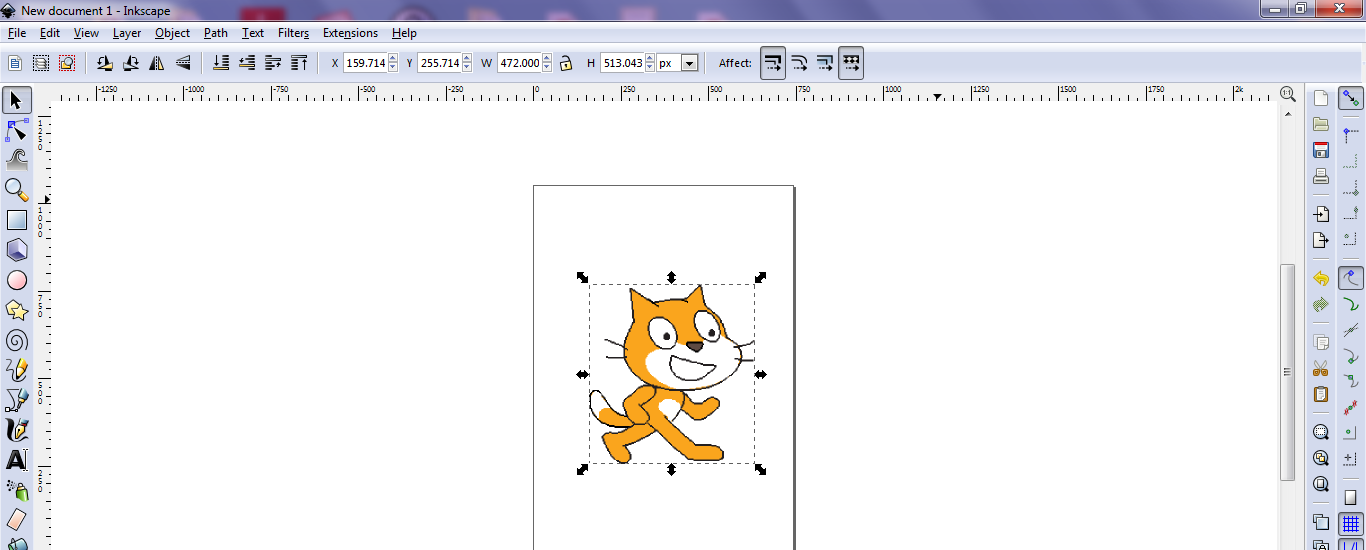The width and height of the screenshot is (1366, 550).
Task: Open the Path menu
Action: pyautogui.click(x=216, y=33)
